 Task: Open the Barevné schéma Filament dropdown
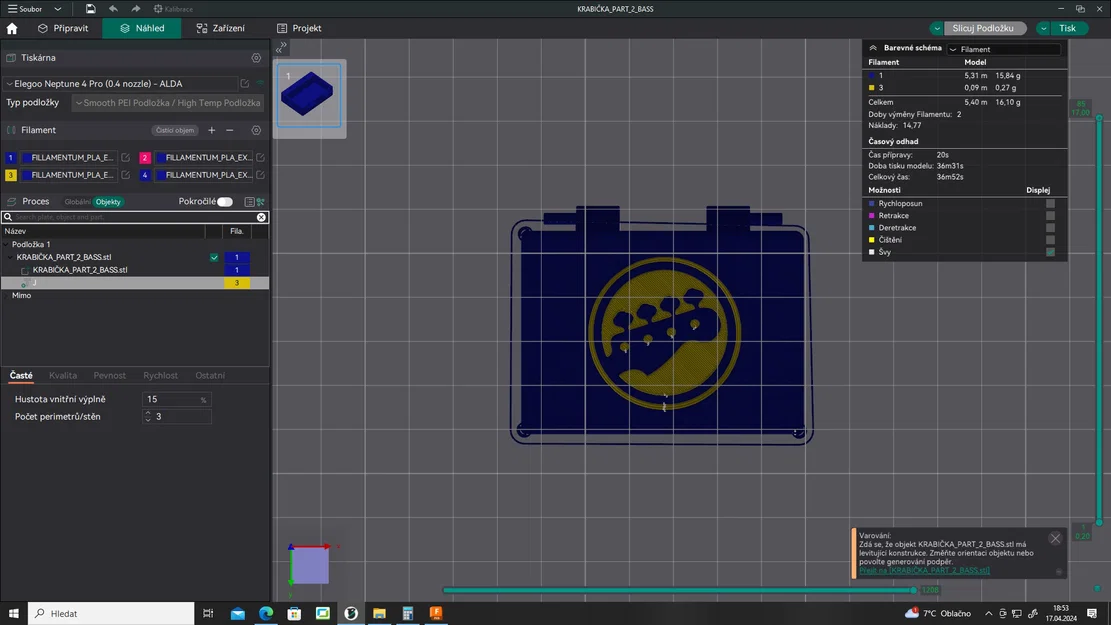tap(1004, 50)
